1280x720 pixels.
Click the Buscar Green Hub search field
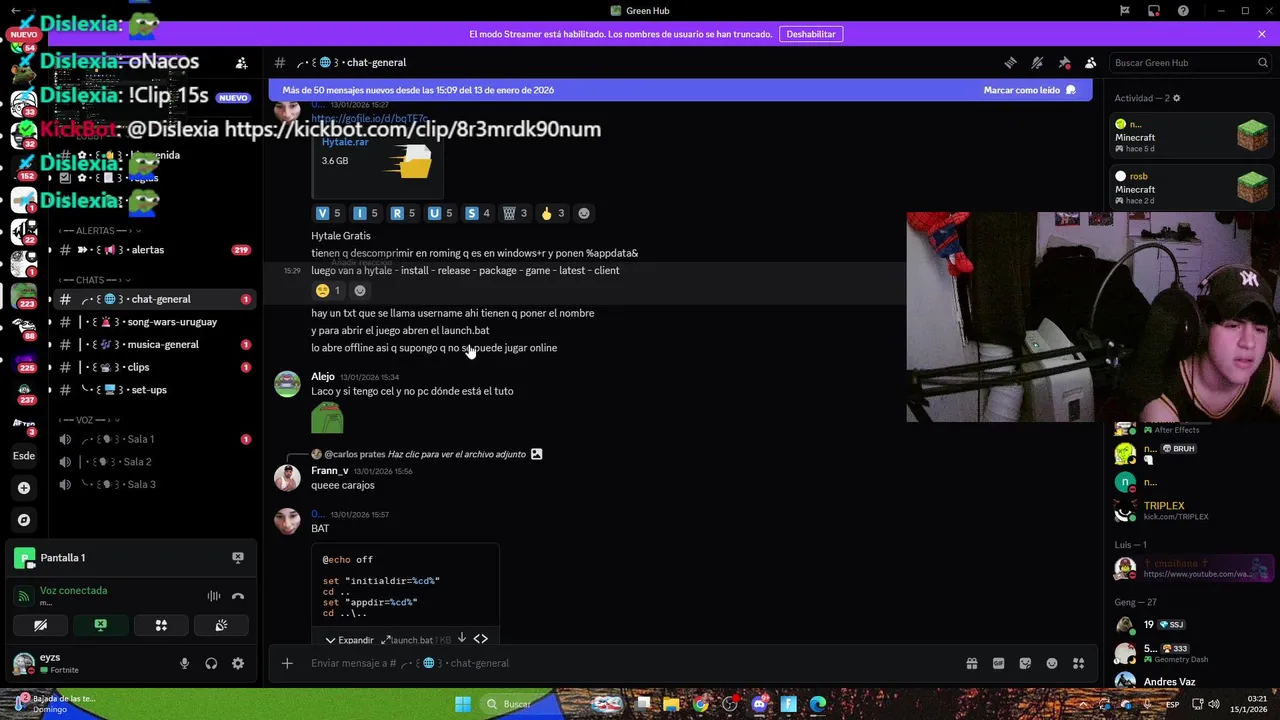point(1190,62)
